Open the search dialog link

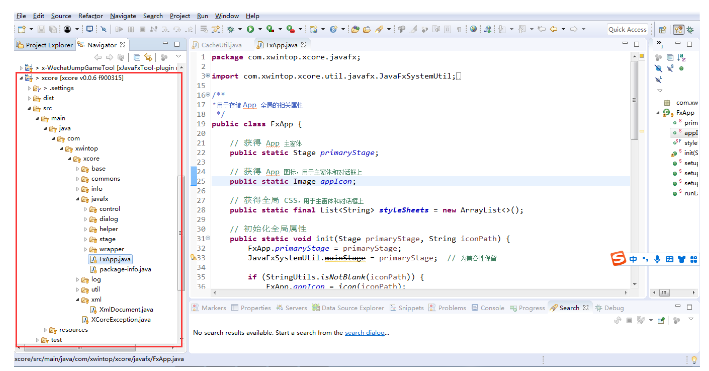pos(365,333)
